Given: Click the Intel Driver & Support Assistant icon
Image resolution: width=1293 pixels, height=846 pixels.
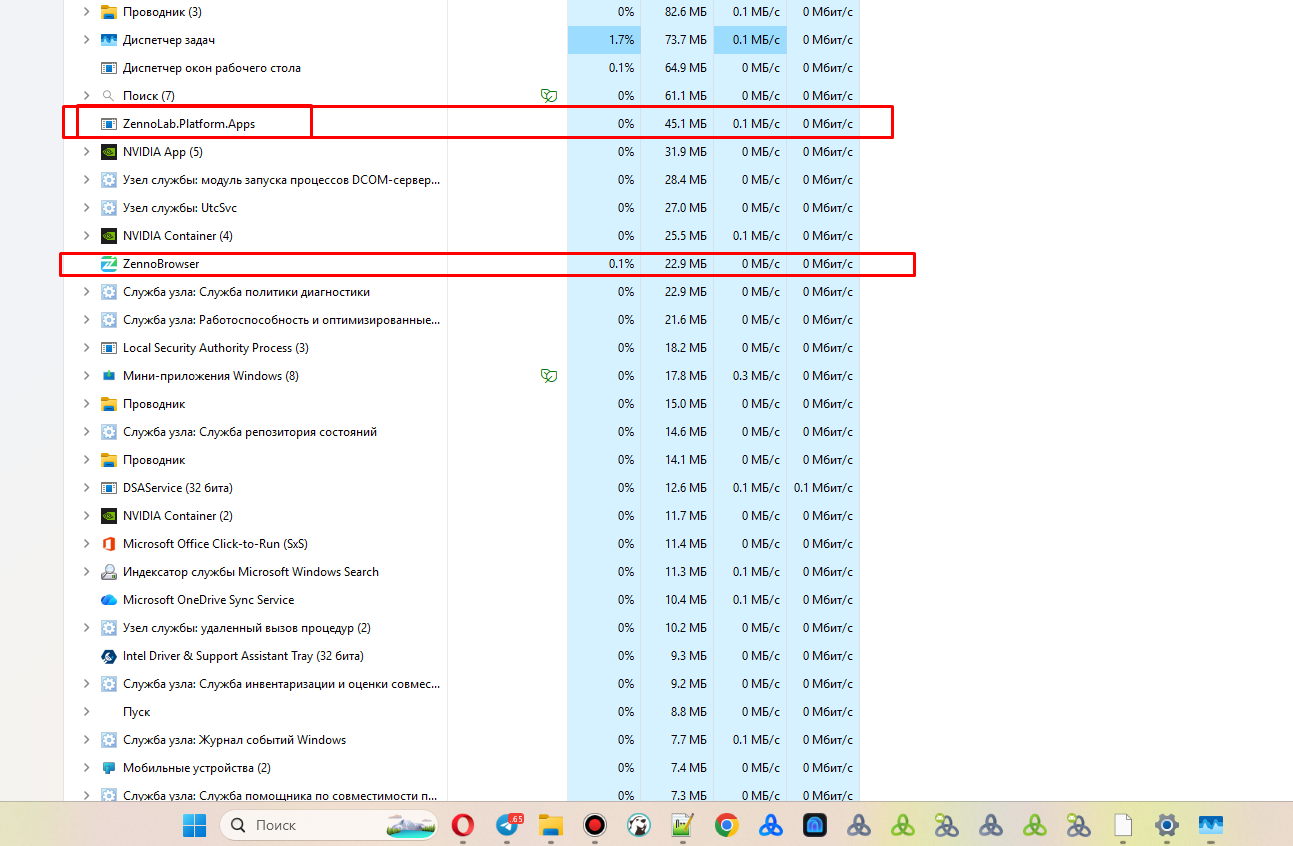Looking at the screenshot, I should (x=109, y=656).
